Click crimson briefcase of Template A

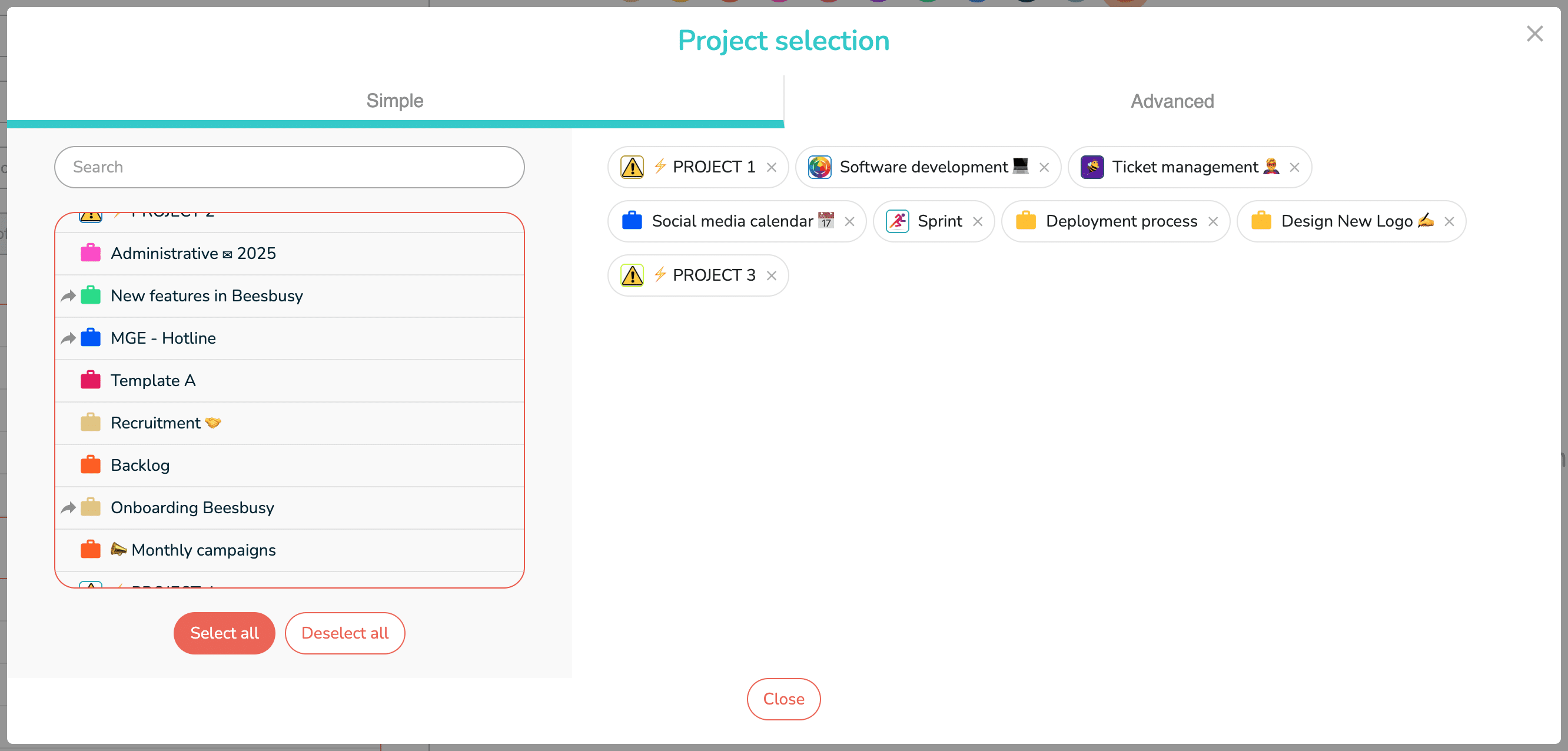(x=91, y=380)
